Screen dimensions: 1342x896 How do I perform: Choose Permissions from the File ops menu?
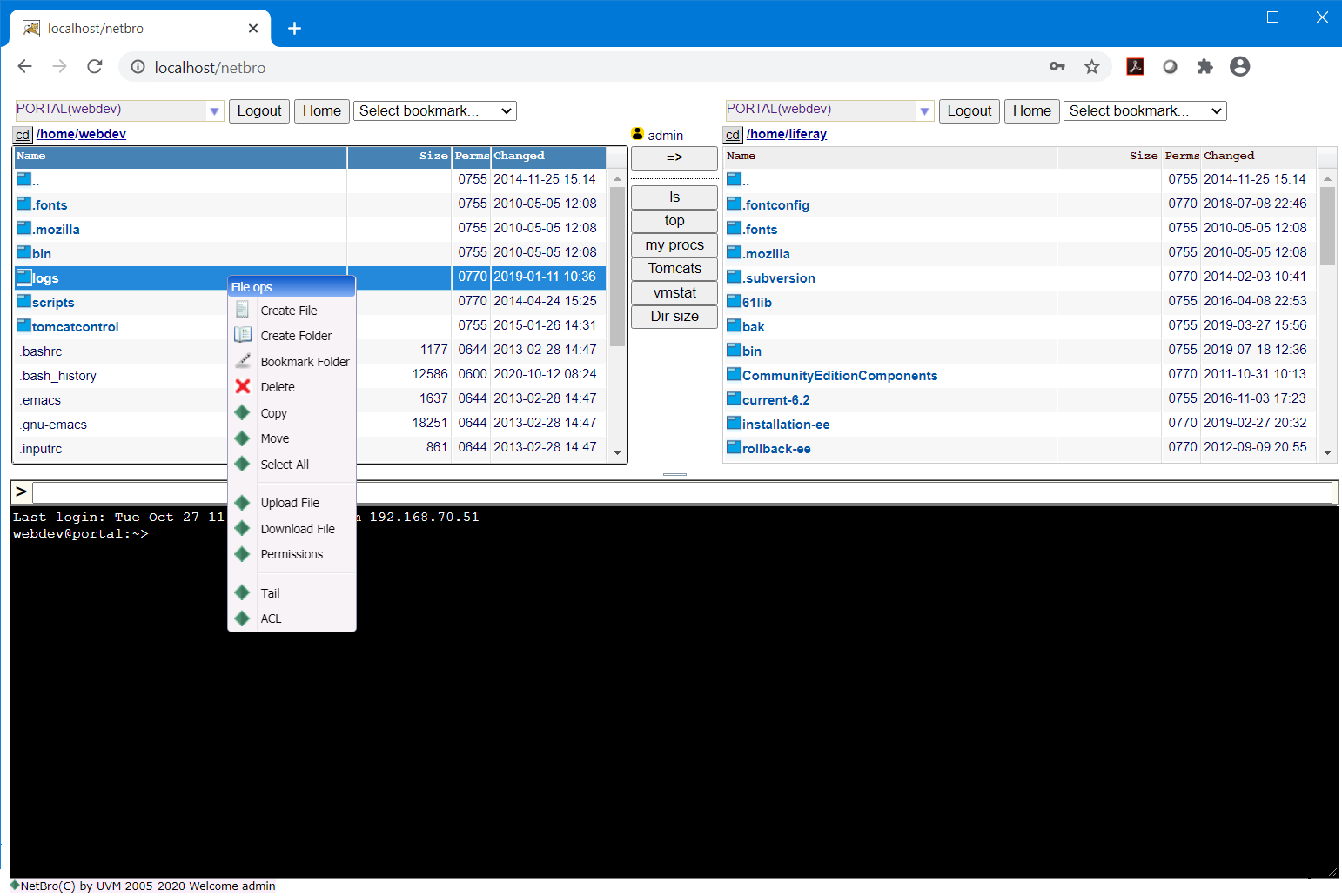(x=292, y=554)
